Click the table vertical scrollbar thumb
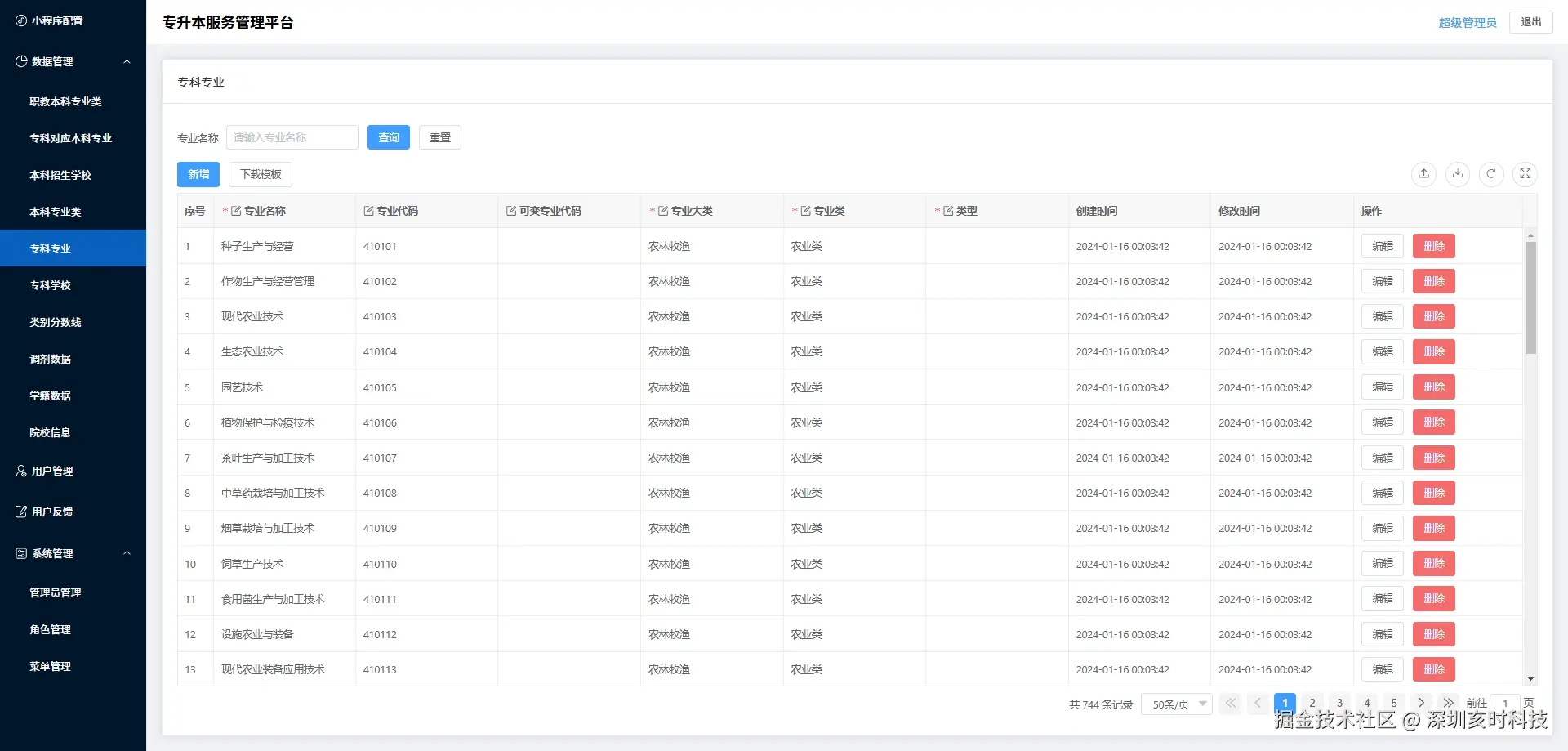Screen dimensions: 1568x751 [x=1530, y=297]
